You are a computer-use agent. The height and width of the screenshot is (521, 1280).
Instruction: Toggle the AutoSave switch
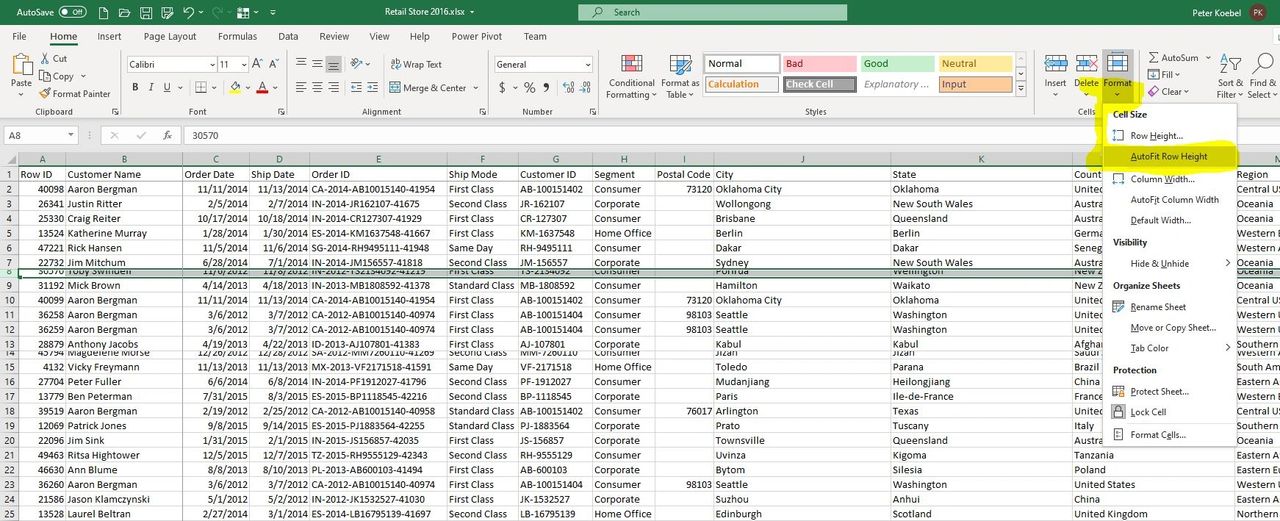click(x=72, y=12)
